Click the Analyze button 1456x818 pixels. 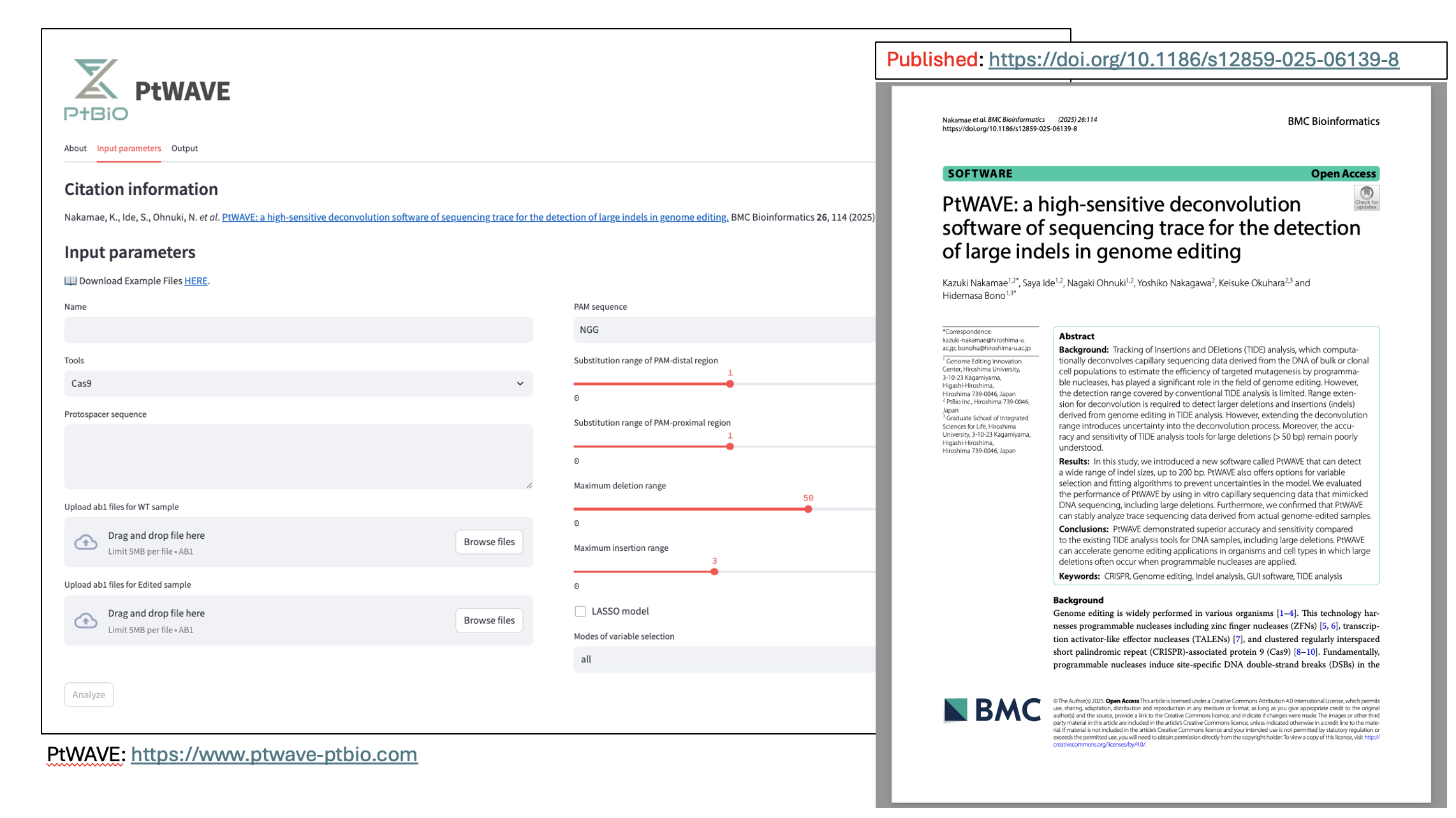click(89, 695)
